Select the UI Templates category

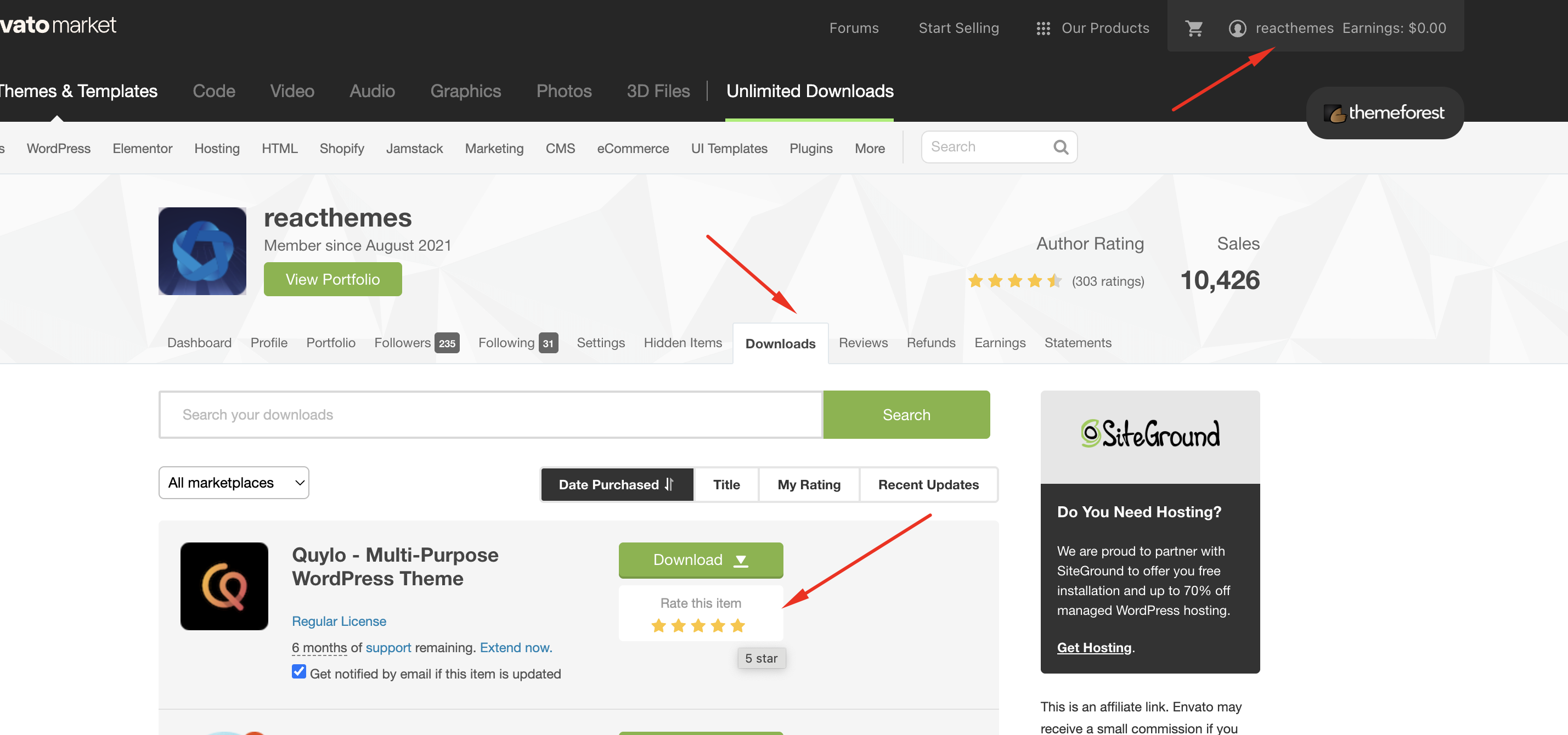tap(729, 149)
